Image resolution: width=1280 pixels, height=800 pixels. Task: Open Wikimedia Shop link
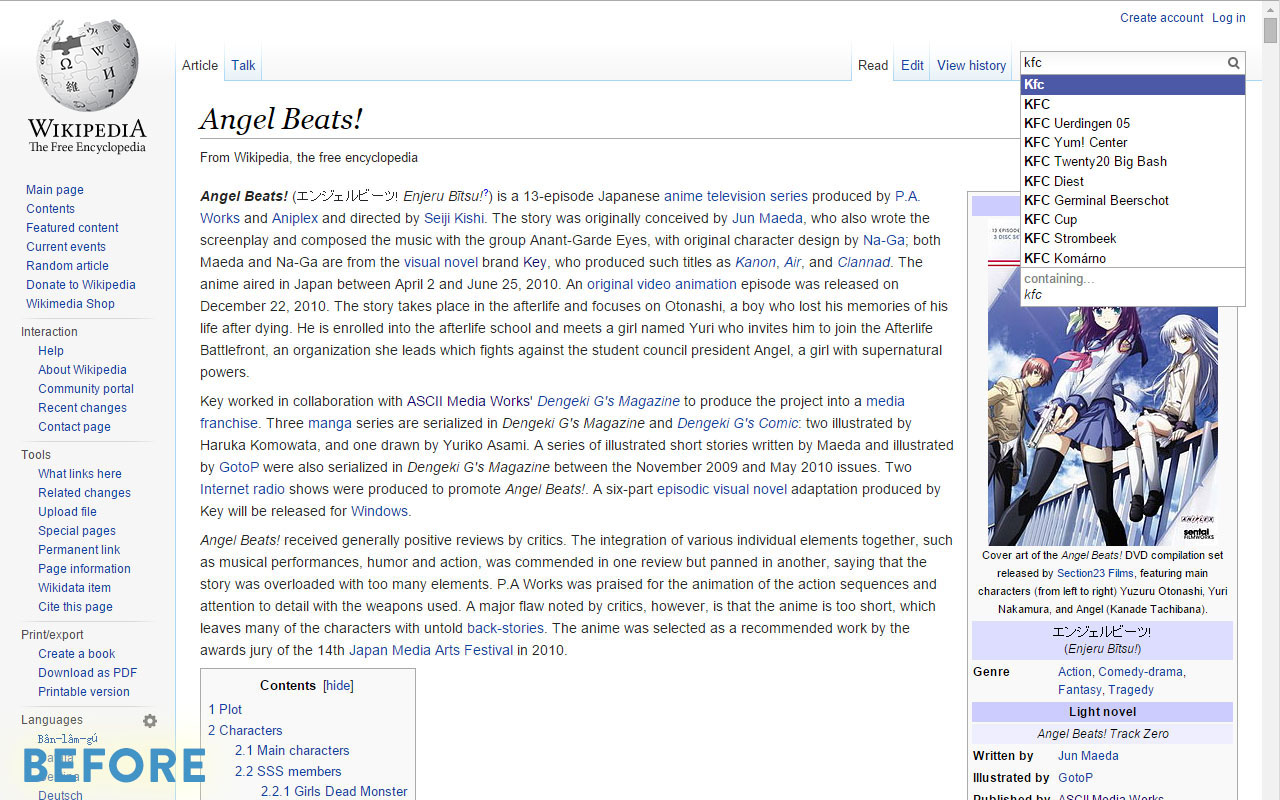(70, 304)
